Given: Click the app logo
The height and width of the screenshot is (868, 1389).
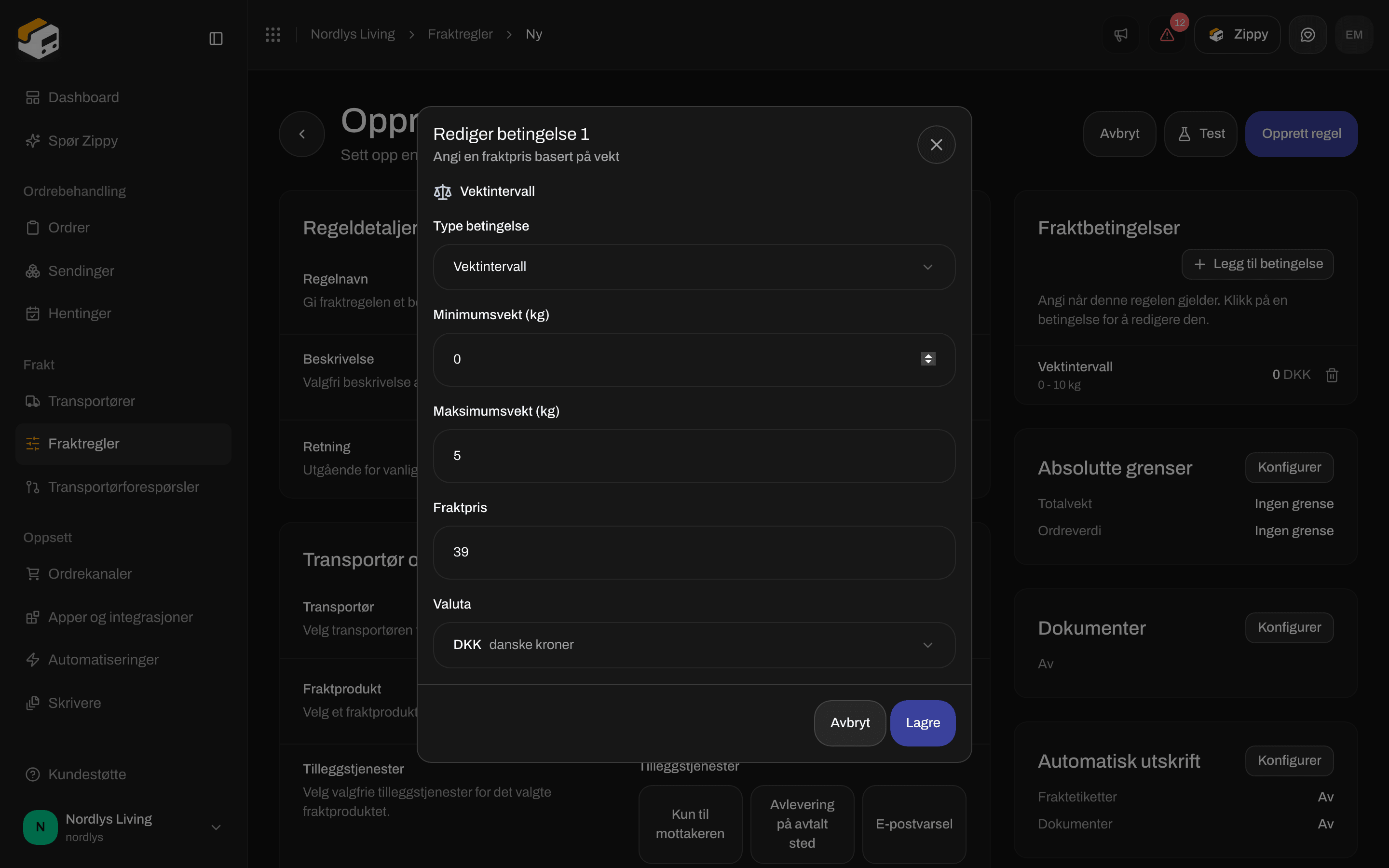Looking at the screenshot, I should point(39,39).
